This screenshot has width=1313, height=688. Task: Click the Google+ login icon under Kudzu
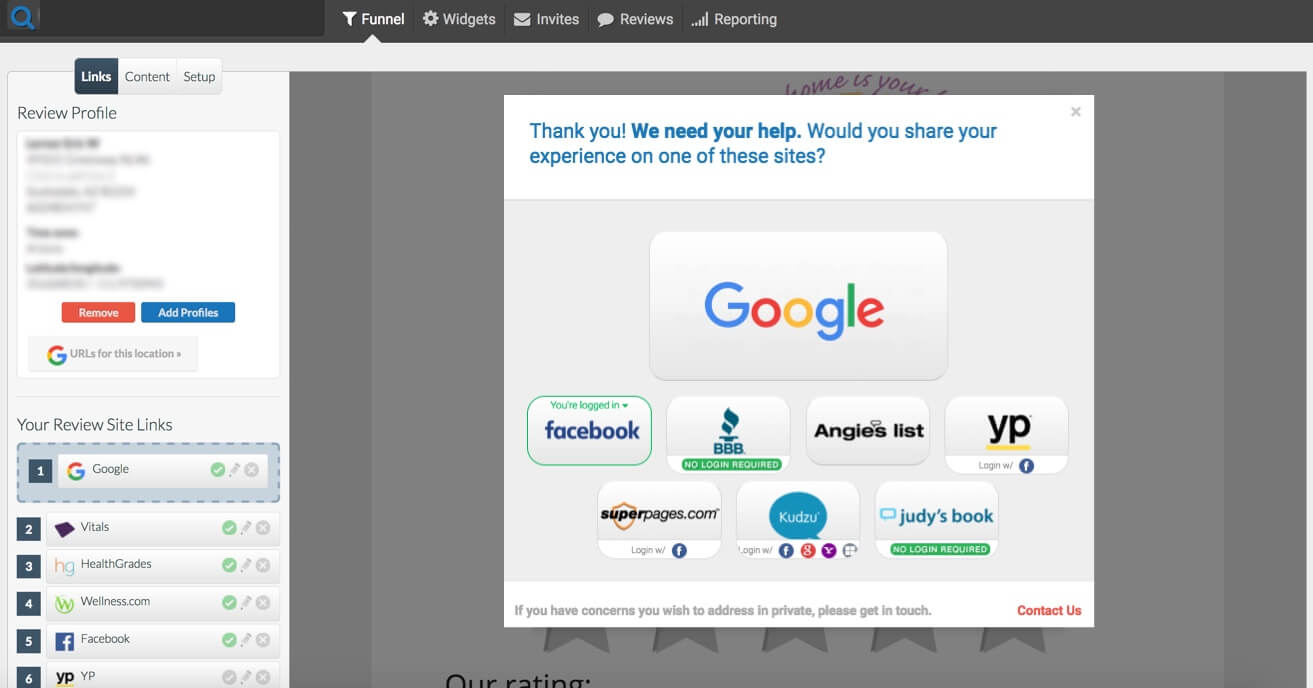click(808, 550)
